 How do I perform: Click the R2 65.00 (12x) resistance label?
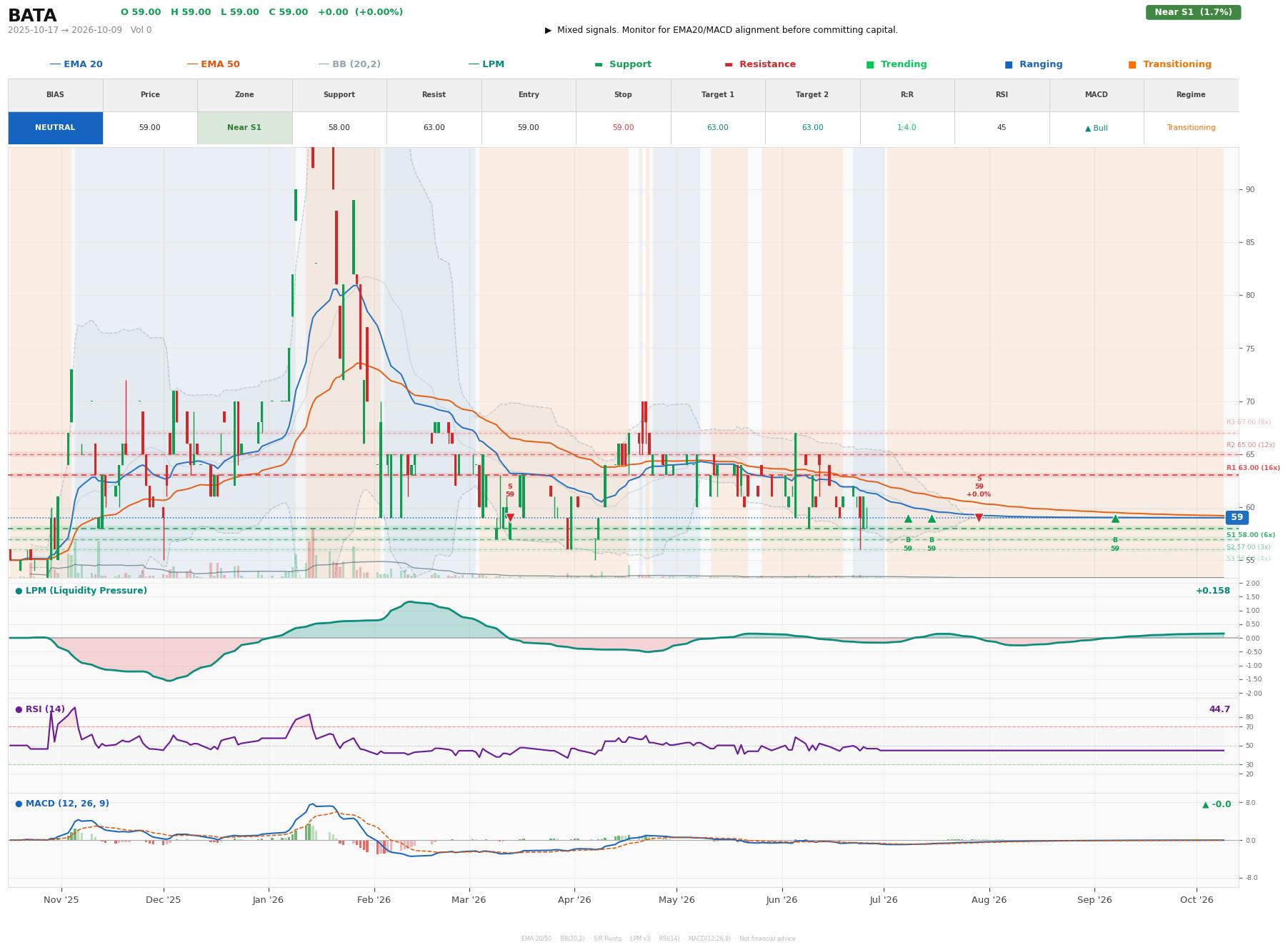[x=1251, y=445]
